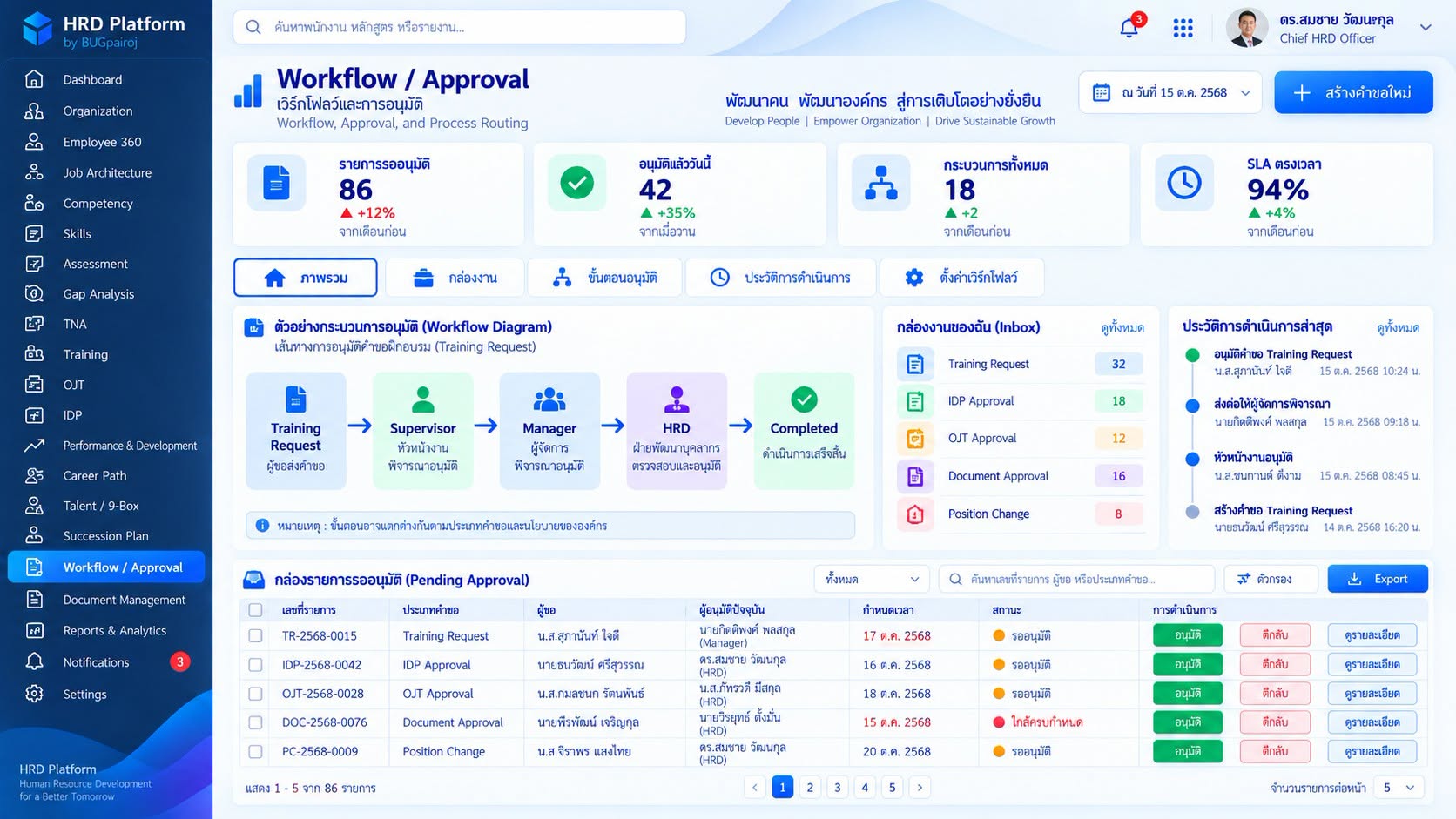This screenshot has height=819, width=1456.
Task: Click the Training Request icon in the Inbox
Action: (x=915, y=364)
